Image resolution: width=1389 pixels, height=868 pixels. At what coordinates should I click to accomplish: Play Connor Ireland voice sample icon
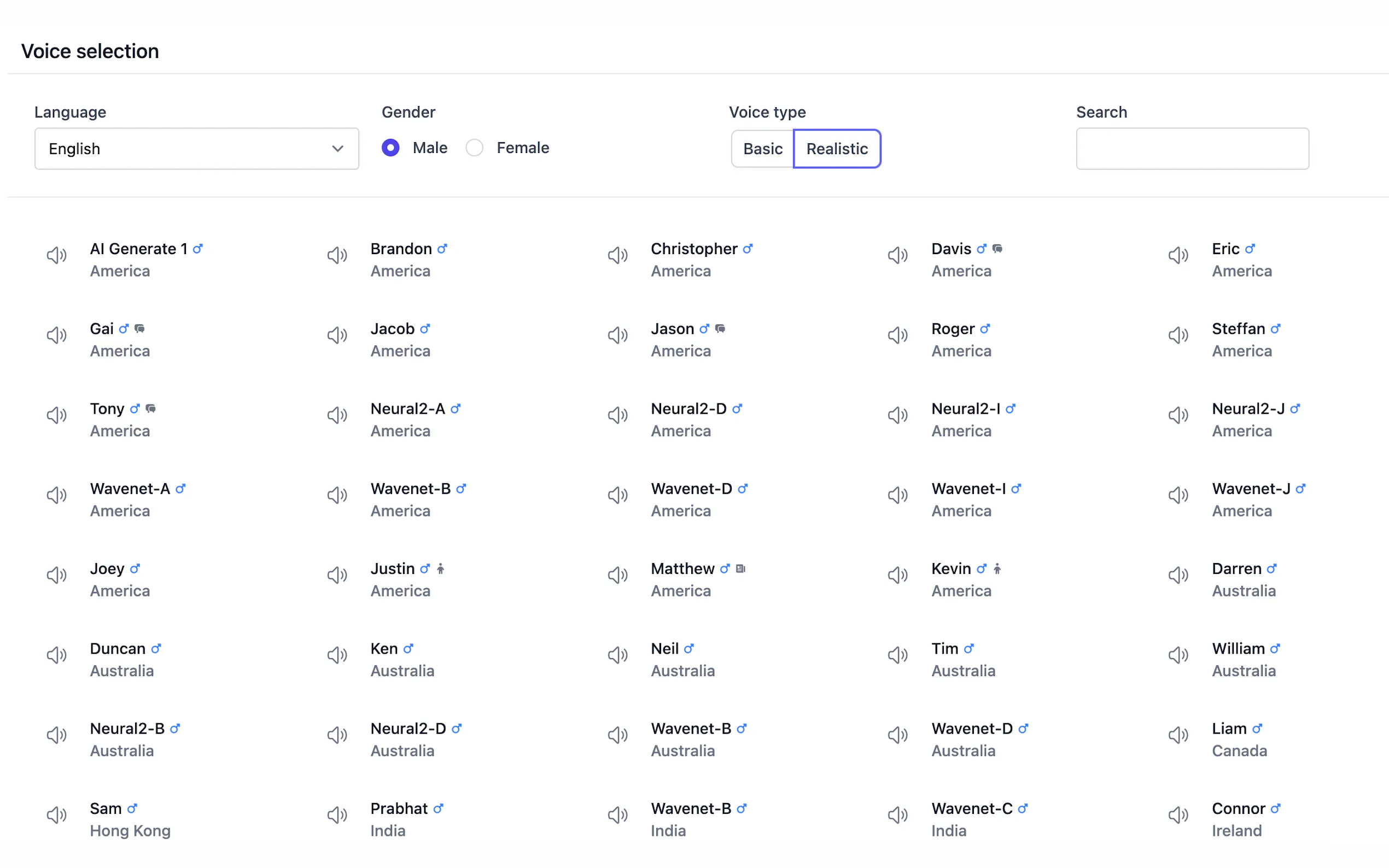pos(1178,814)
